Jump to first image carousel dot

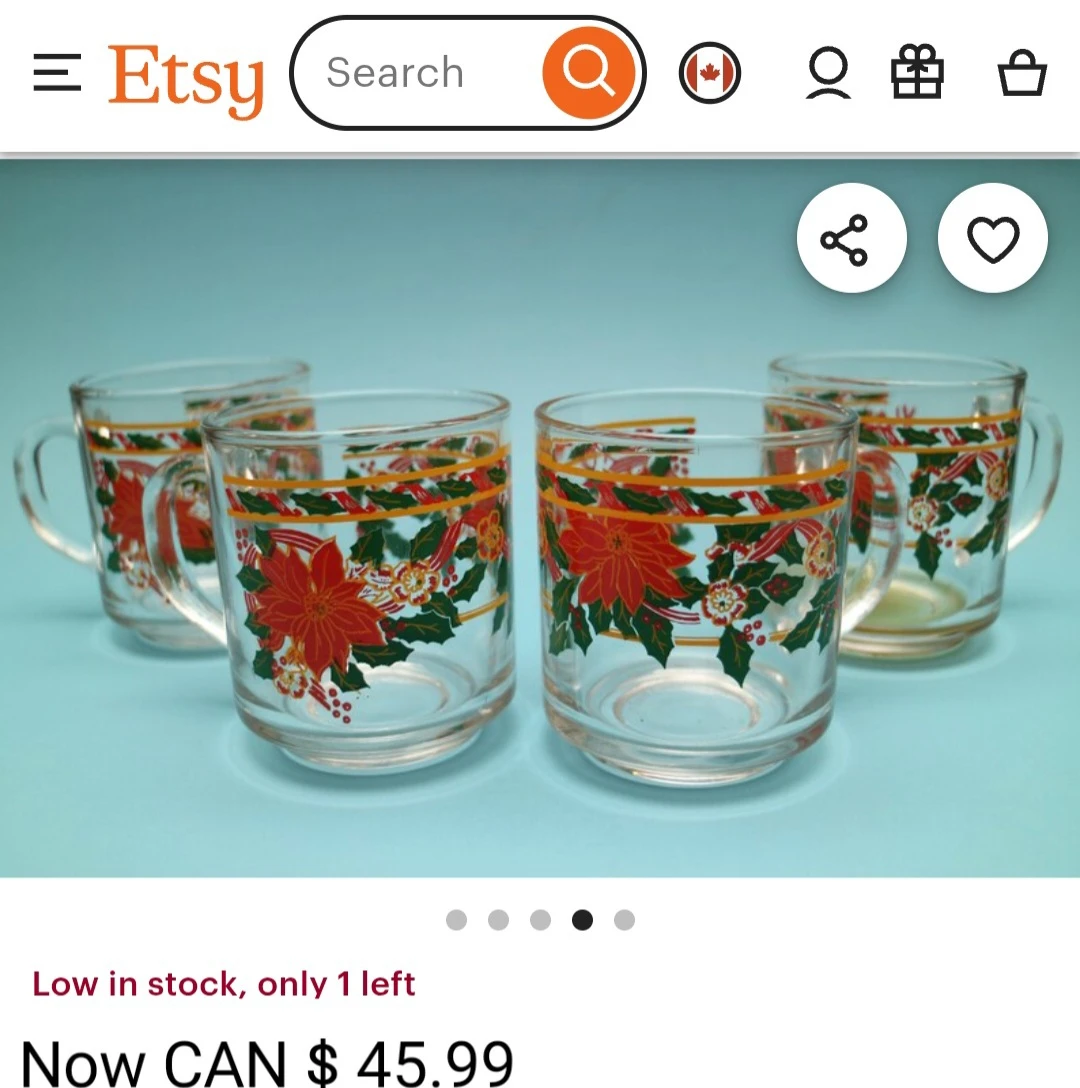(x=456, y=919)
